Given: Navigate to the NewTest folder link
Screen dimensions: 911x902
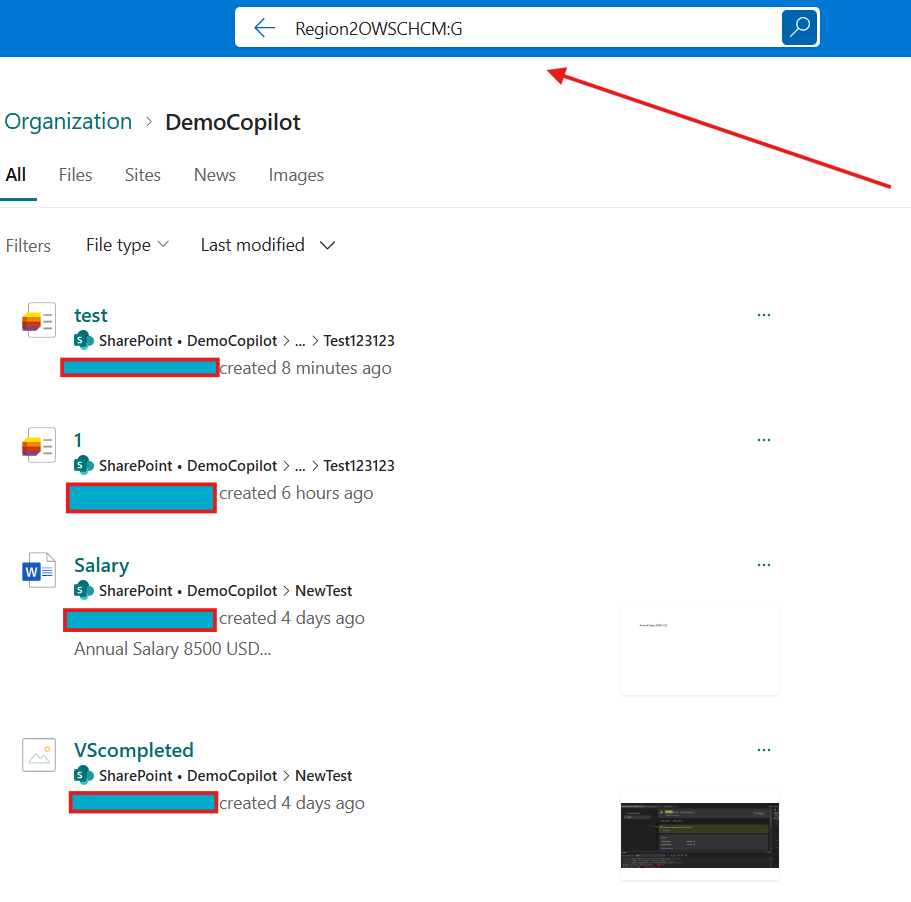Looking at the screenshot, I should tap(323, 590).
